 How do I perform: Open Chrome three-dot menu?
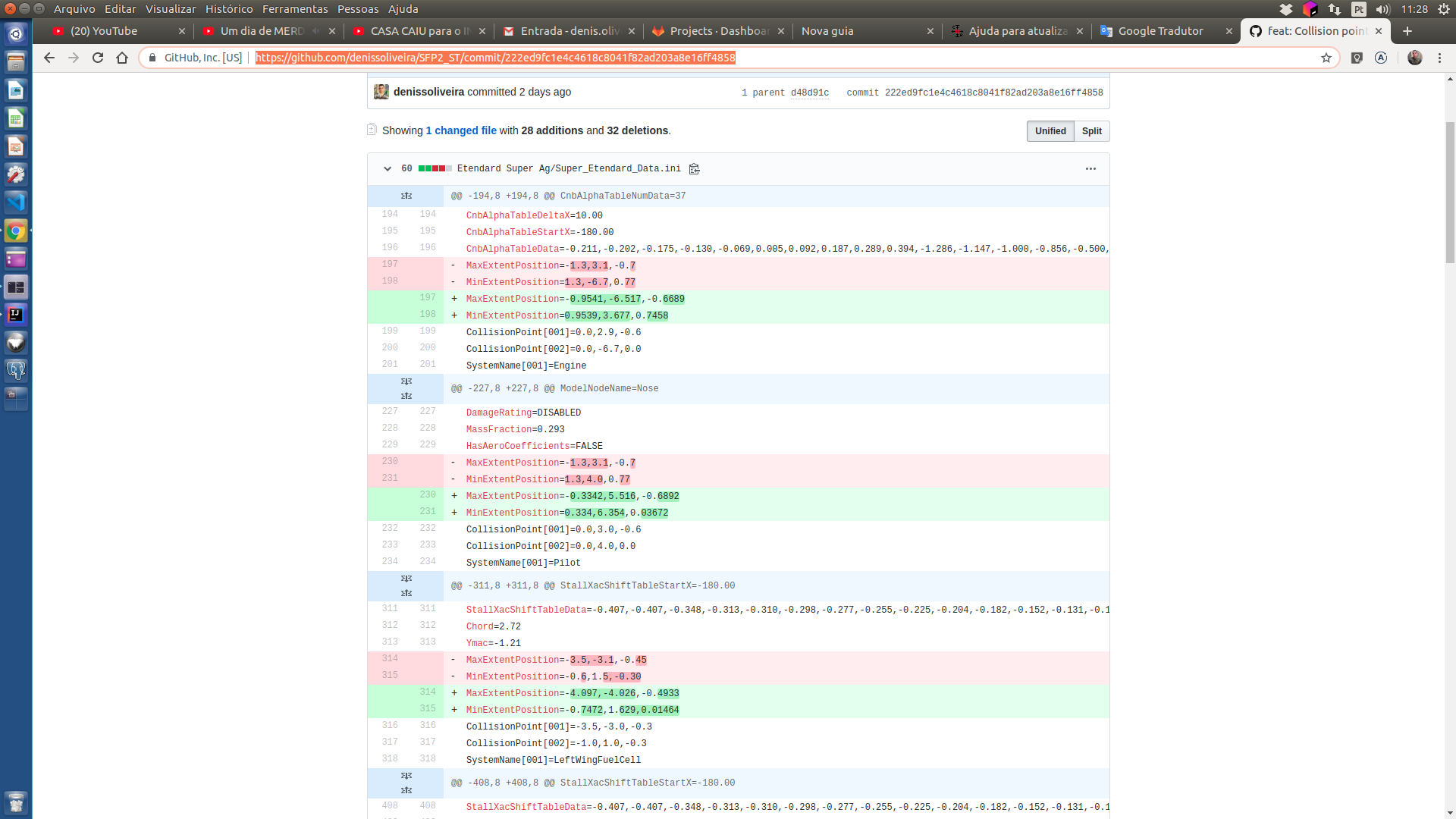pos(1440,58)
